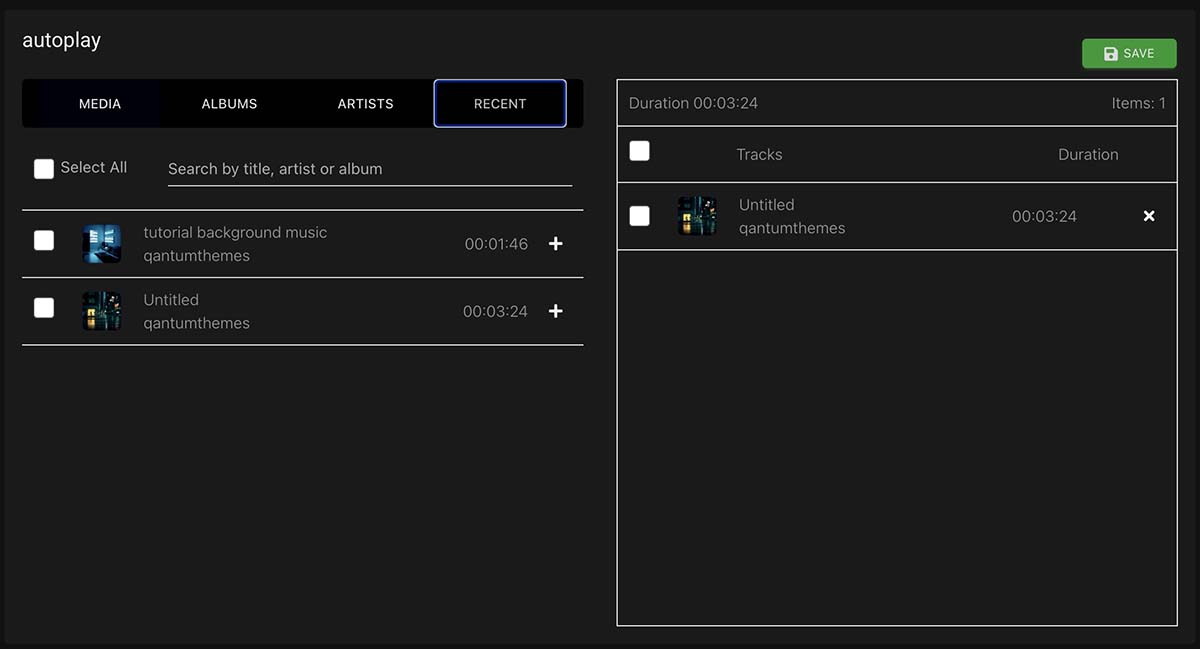Screen dimensions: 1200x649
Task: Click the Duration column header
Action: point(1088,155)
